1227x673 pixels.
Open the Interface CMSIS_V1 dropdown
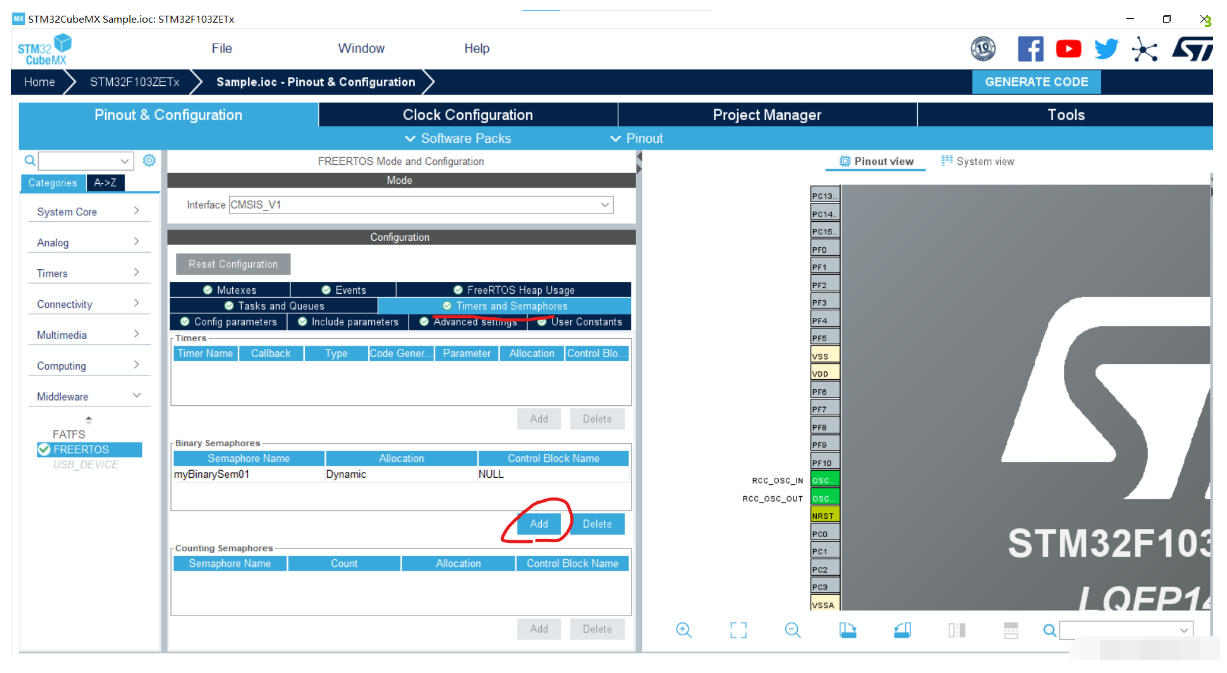coord(421,204)
